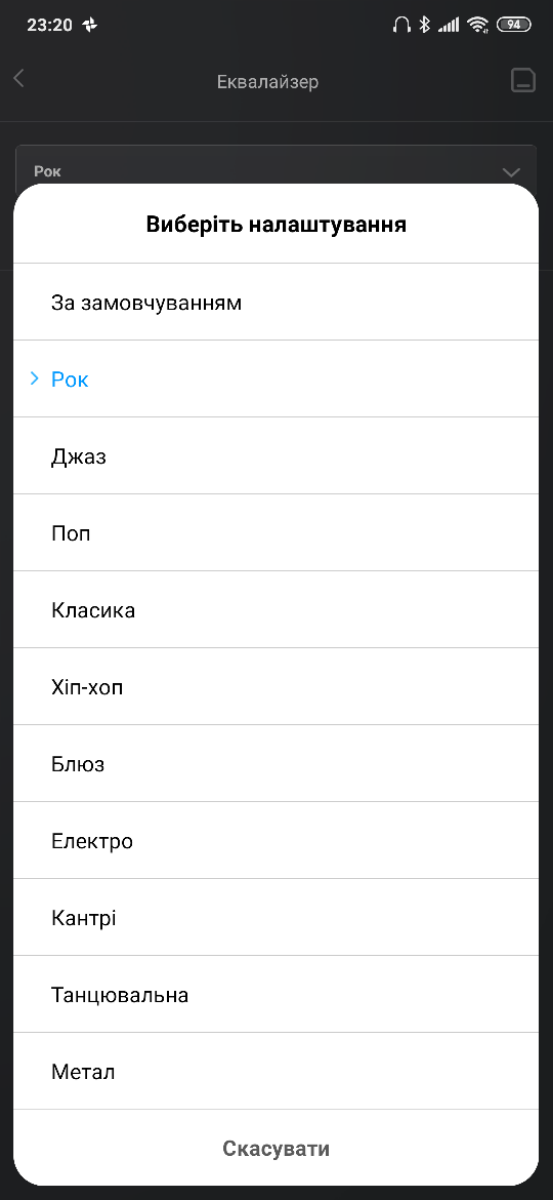553x1200 pixels.
Task: Tap the headphones icon in the status bar
Action: point(401,25)
